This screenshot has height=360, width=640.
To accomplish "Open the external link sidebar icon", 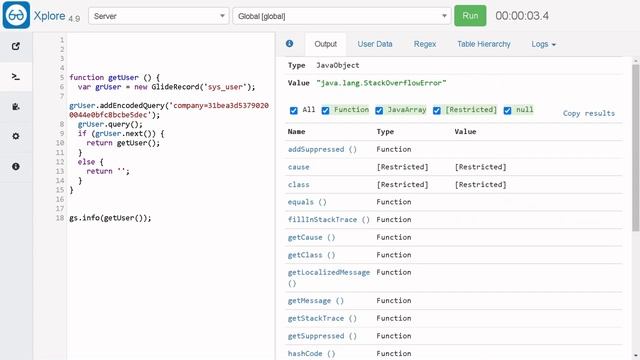I will click(16, 46).
